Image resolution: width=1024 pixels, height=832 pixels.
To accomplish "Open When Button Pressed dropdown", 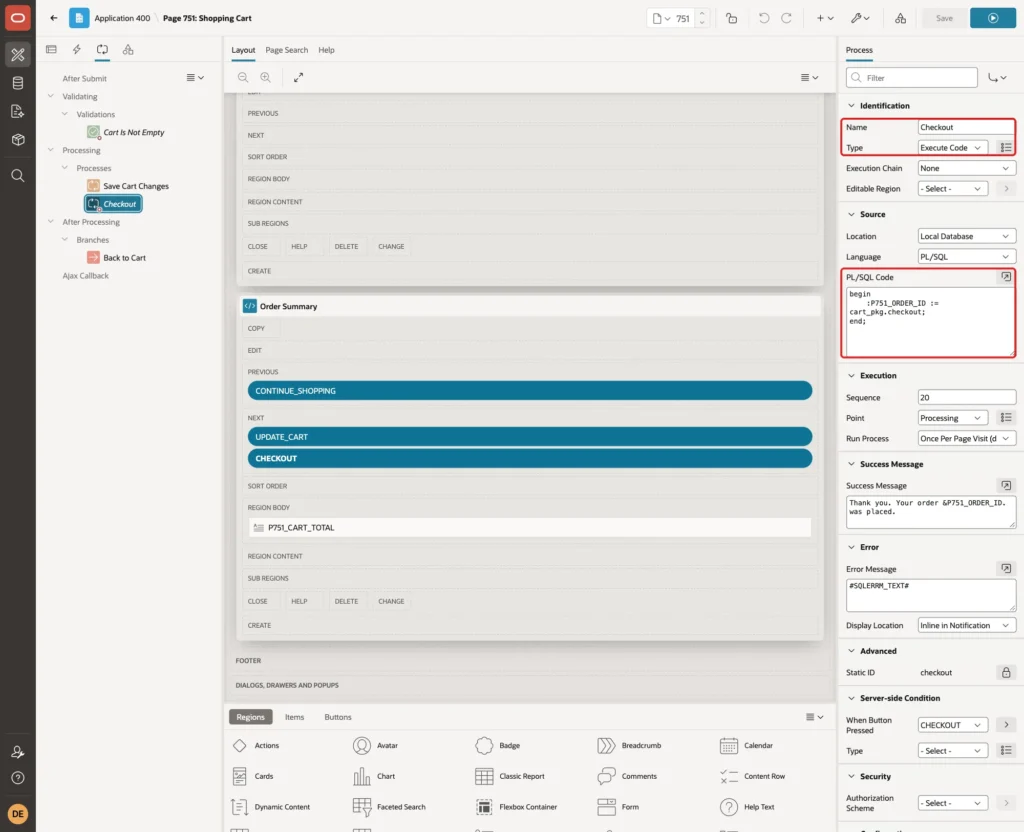I will [952, 725].
